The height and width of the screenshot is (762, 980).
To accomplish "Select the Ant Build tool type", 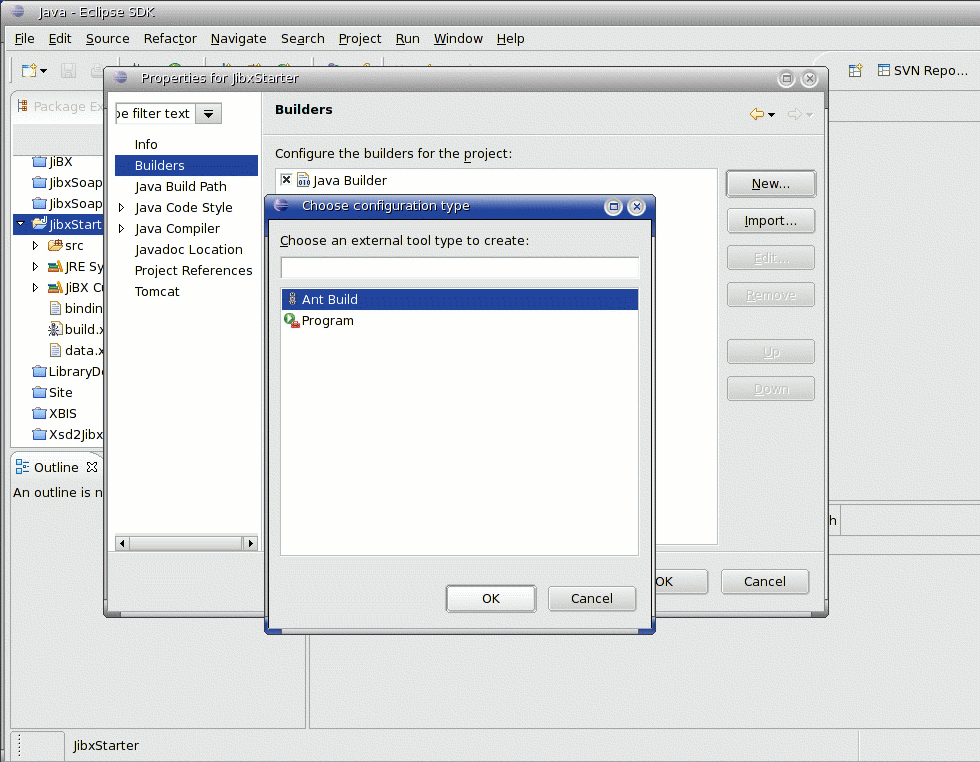I will tap(329, 300).
